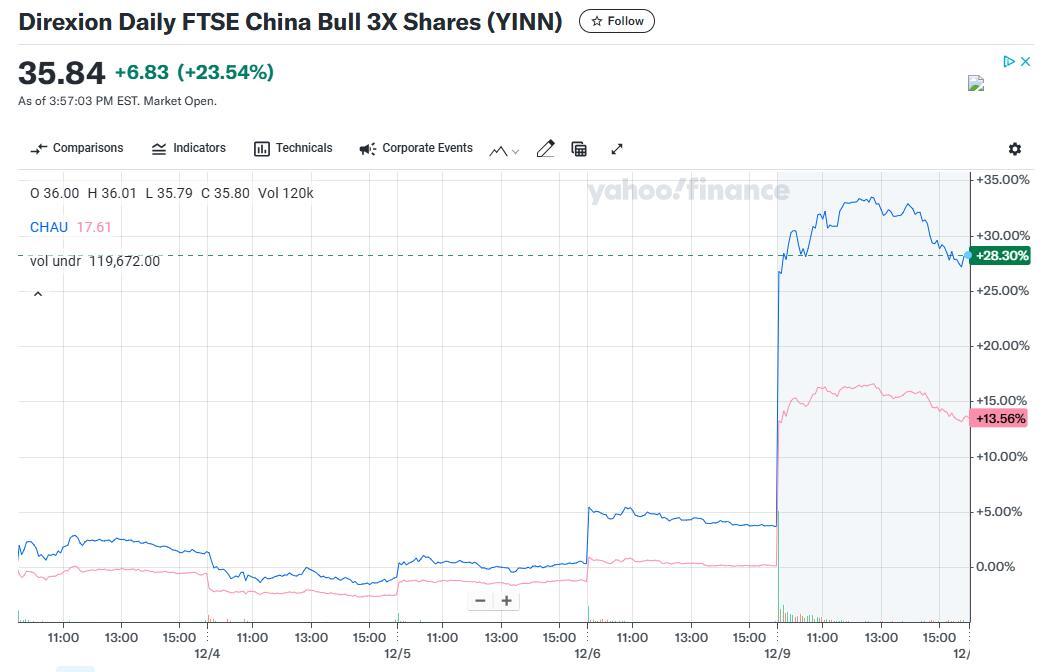Click the zoom out minus button
The image size is (1048, 672).
(481, 600)
